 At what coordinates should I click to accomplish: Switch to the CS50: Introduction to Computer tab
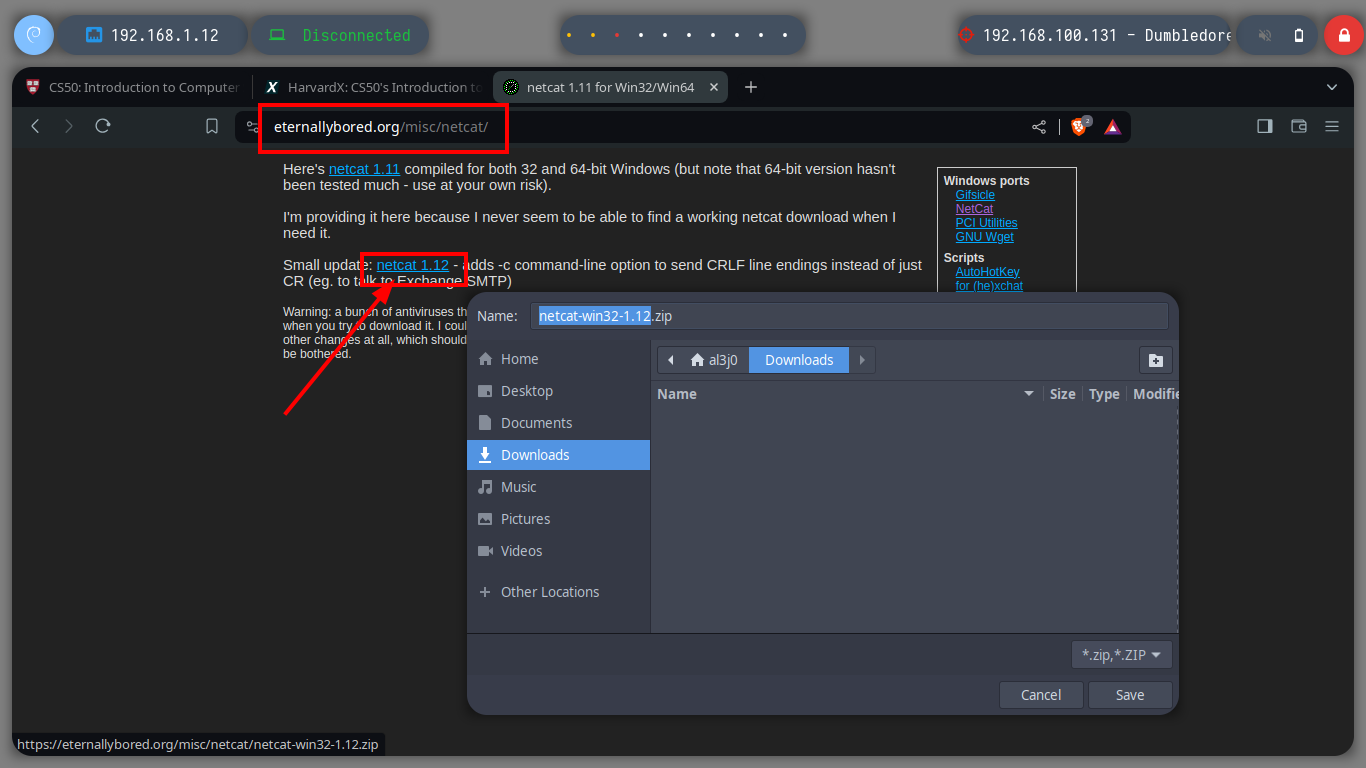pyautogui.click(x=133, y=87)
